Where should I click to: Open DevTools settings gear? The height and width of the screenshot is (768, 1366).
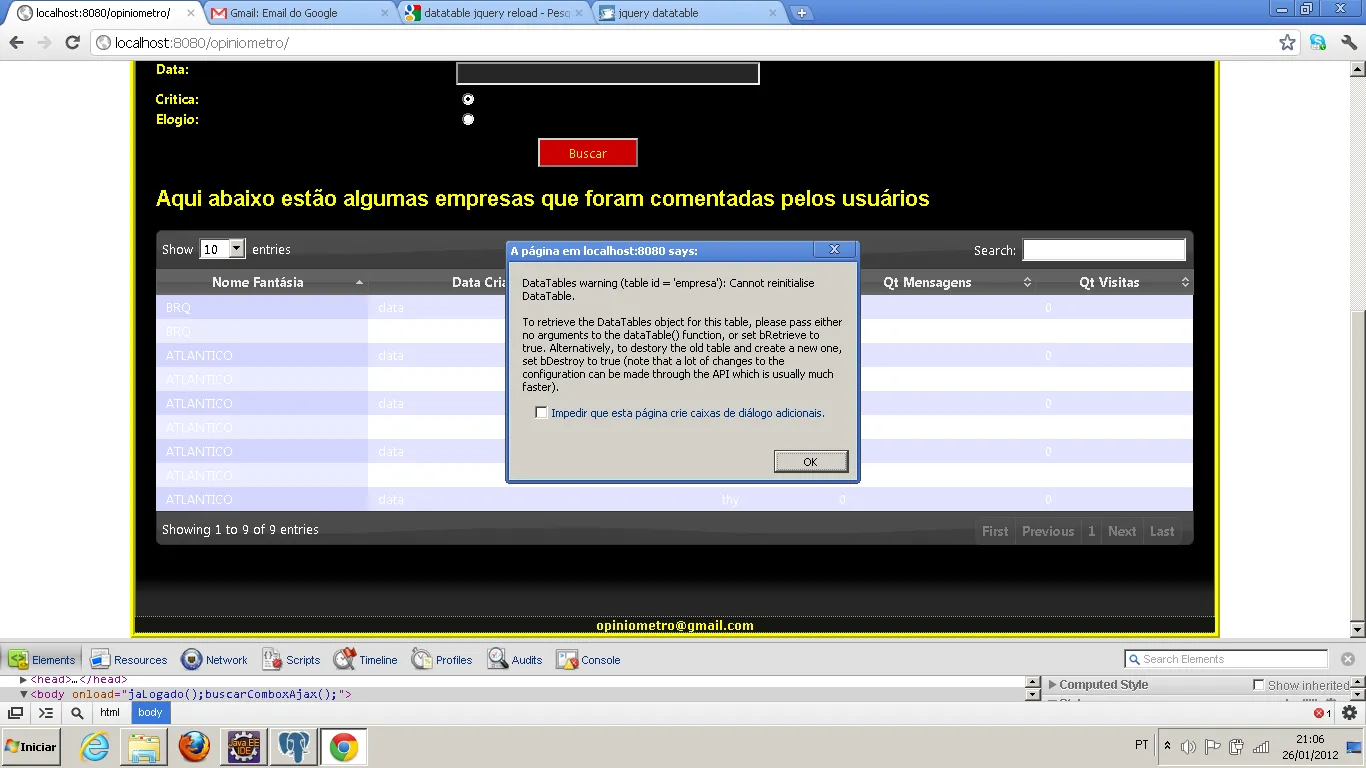pyautogui.click(x=1349, y=713)
